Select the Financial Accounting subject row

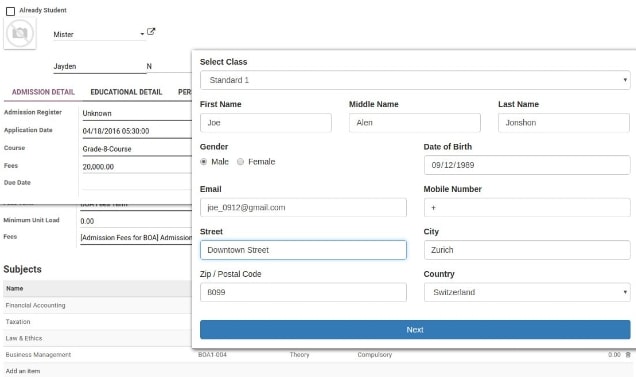[97, 306]
